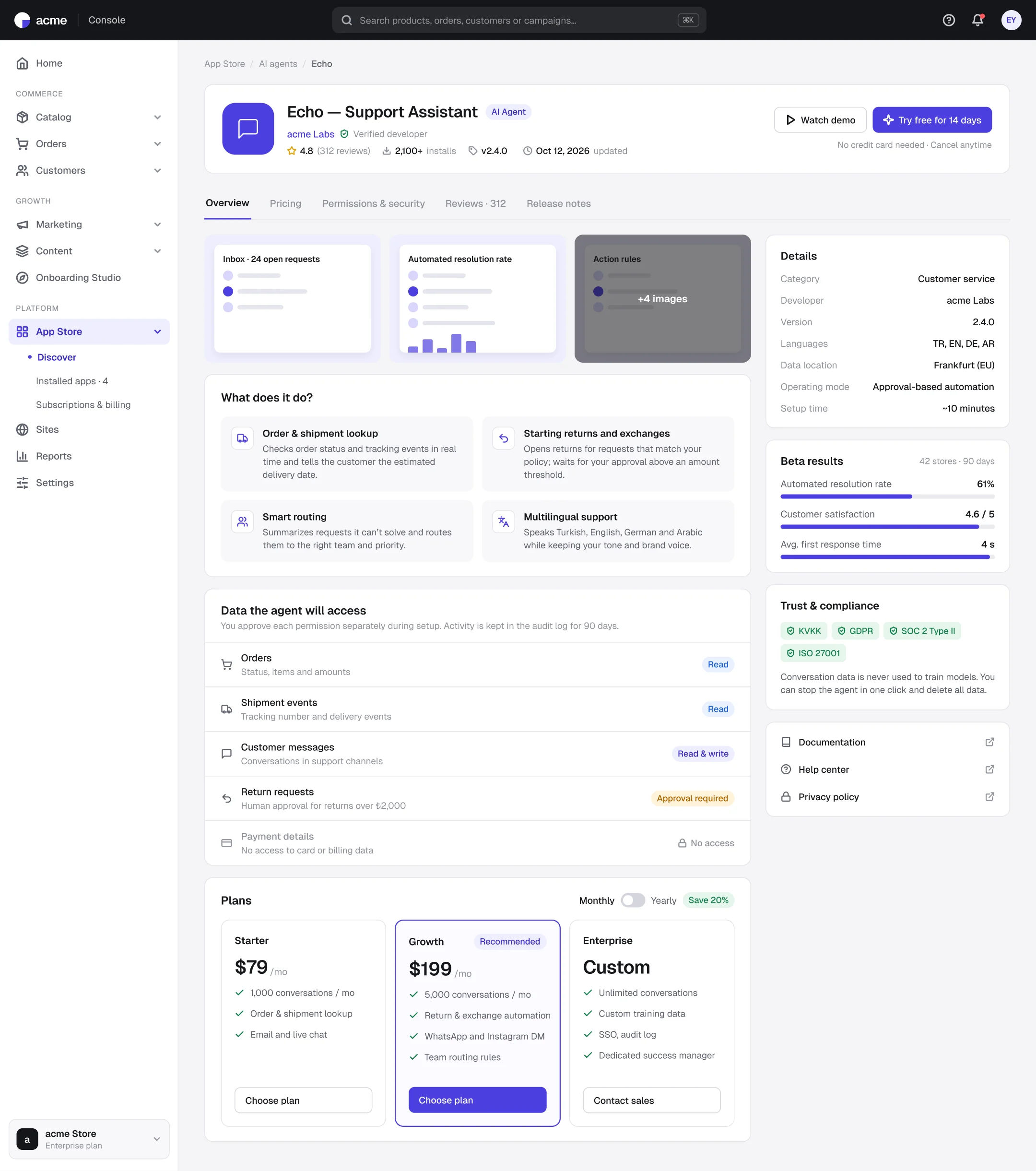Click the acme logo in header

click(x=40, y=20)
